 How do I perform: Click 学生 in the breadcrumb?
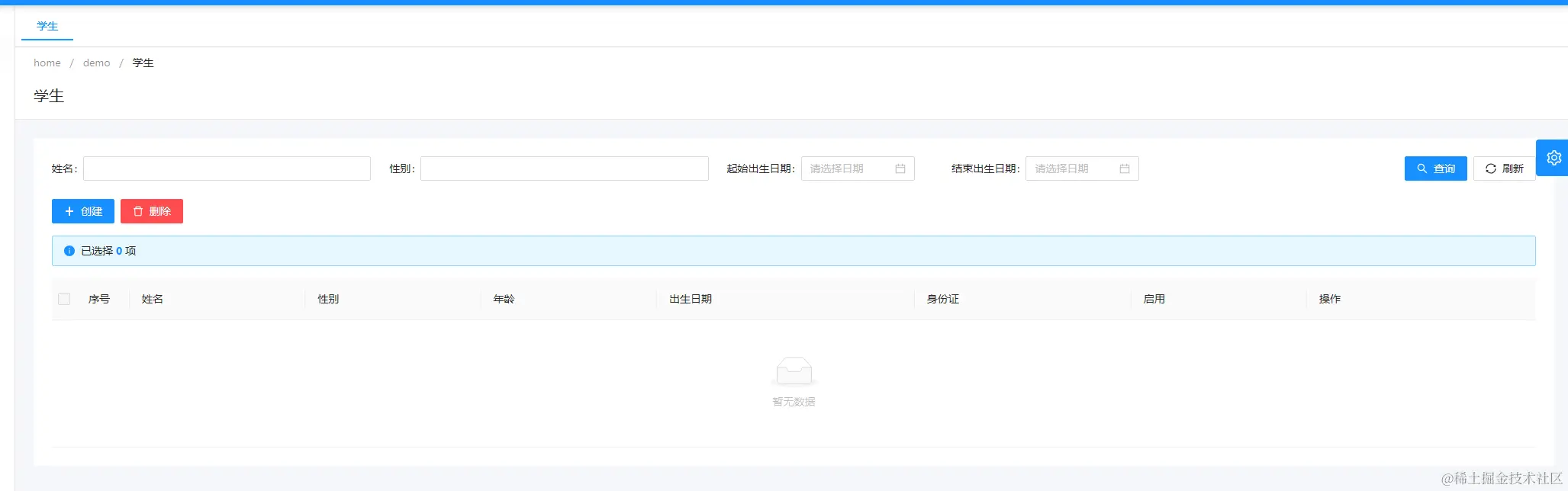pyautogui.click(x=143, y=63)
